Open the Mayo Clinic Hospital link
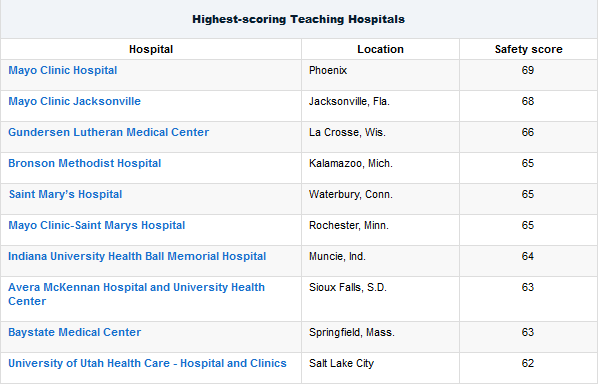 click(63, 71)
